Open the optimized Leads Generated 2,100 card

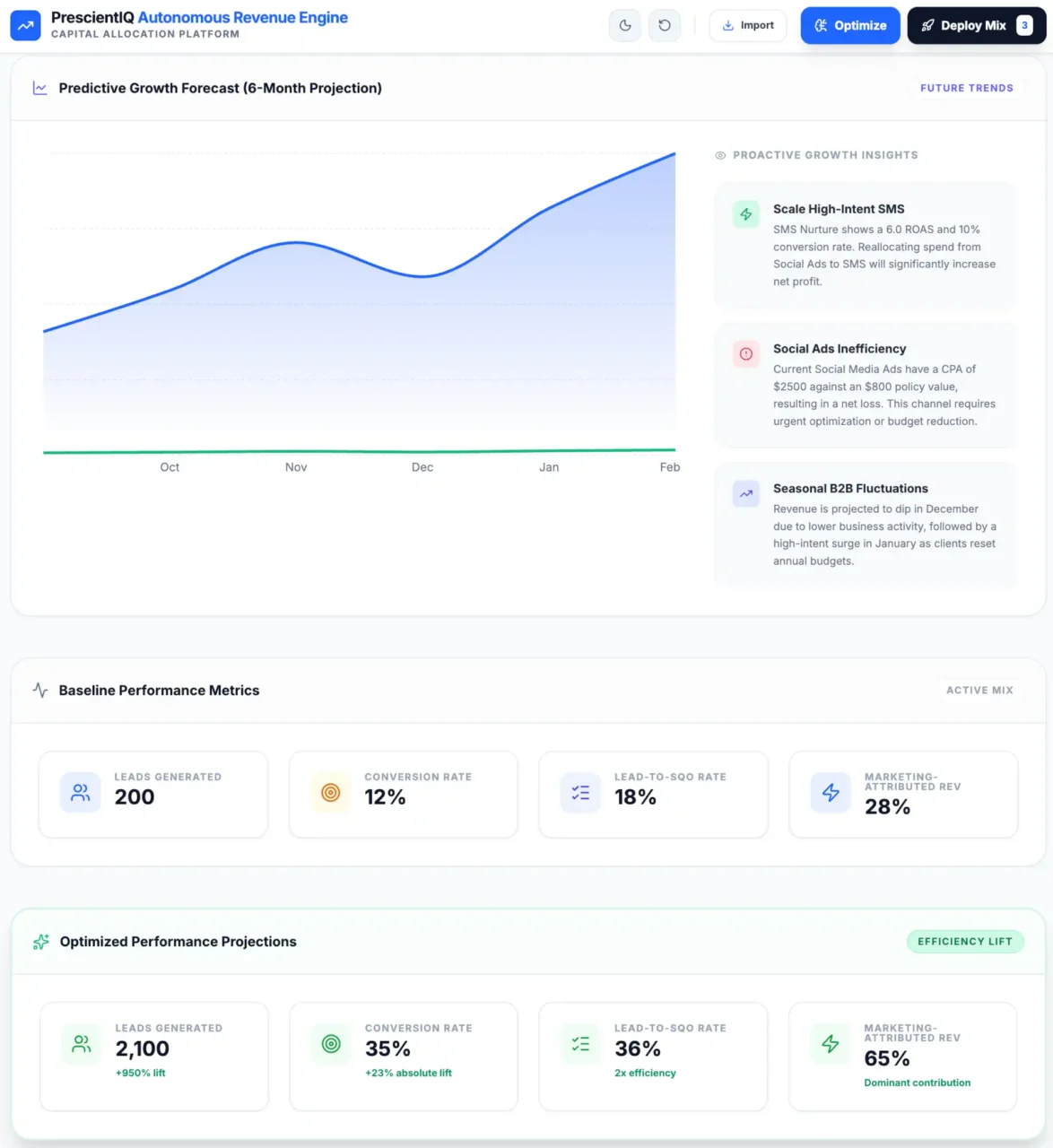tap(153, 1056)
